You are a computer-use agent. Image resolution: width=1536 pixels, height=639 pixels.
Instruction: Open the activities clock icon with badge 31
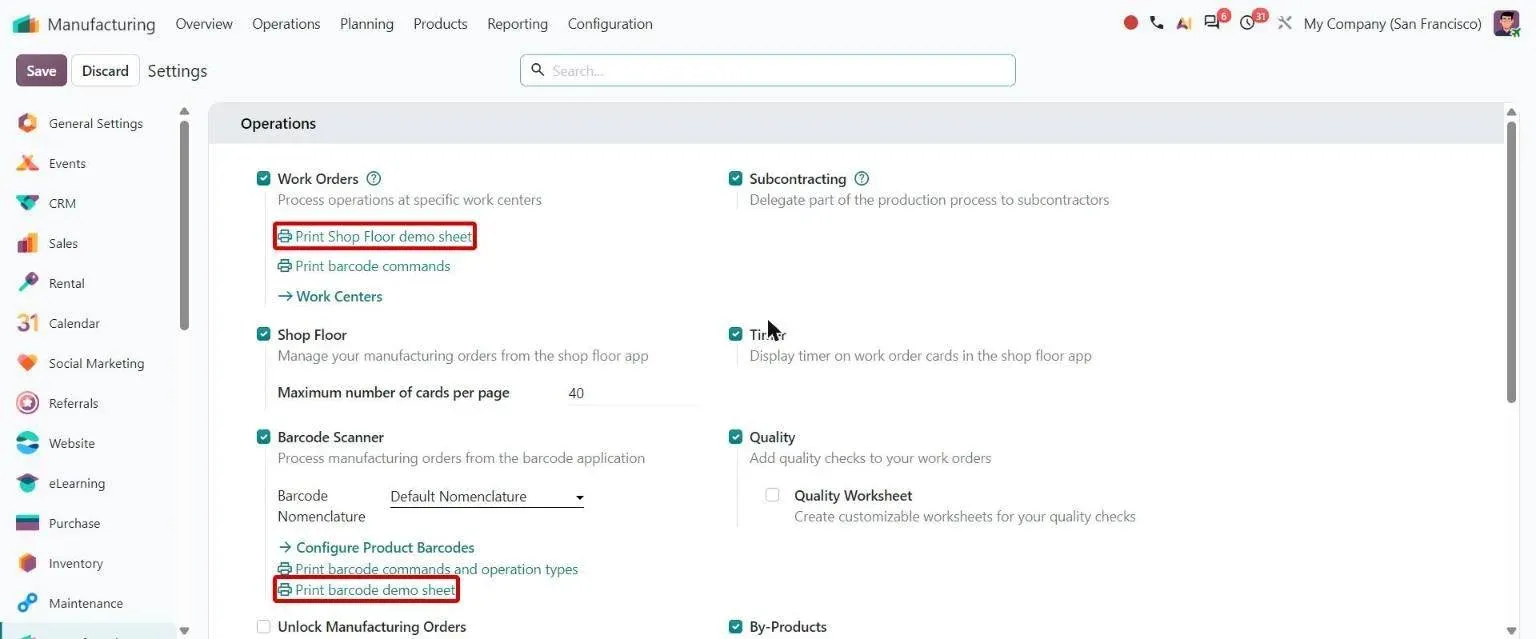coord(1247,23)
